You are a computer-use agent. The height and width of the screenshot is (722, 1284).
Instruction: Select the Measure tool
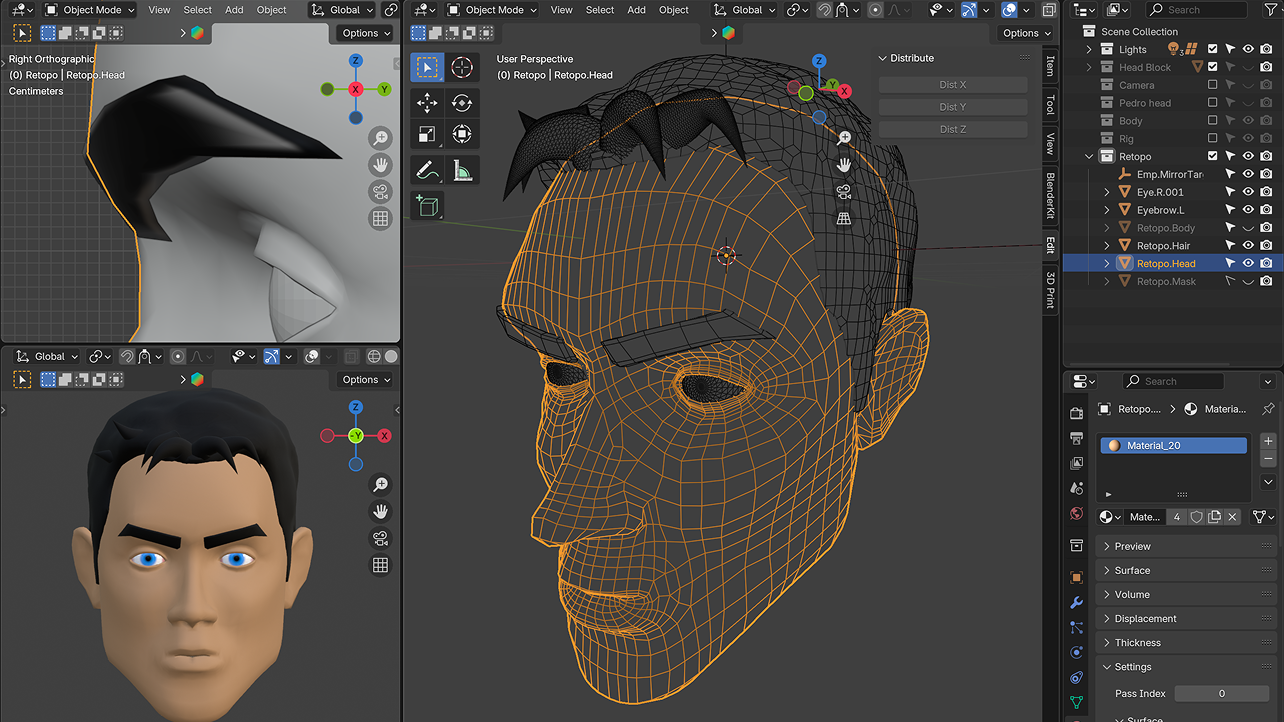(461, 170)
